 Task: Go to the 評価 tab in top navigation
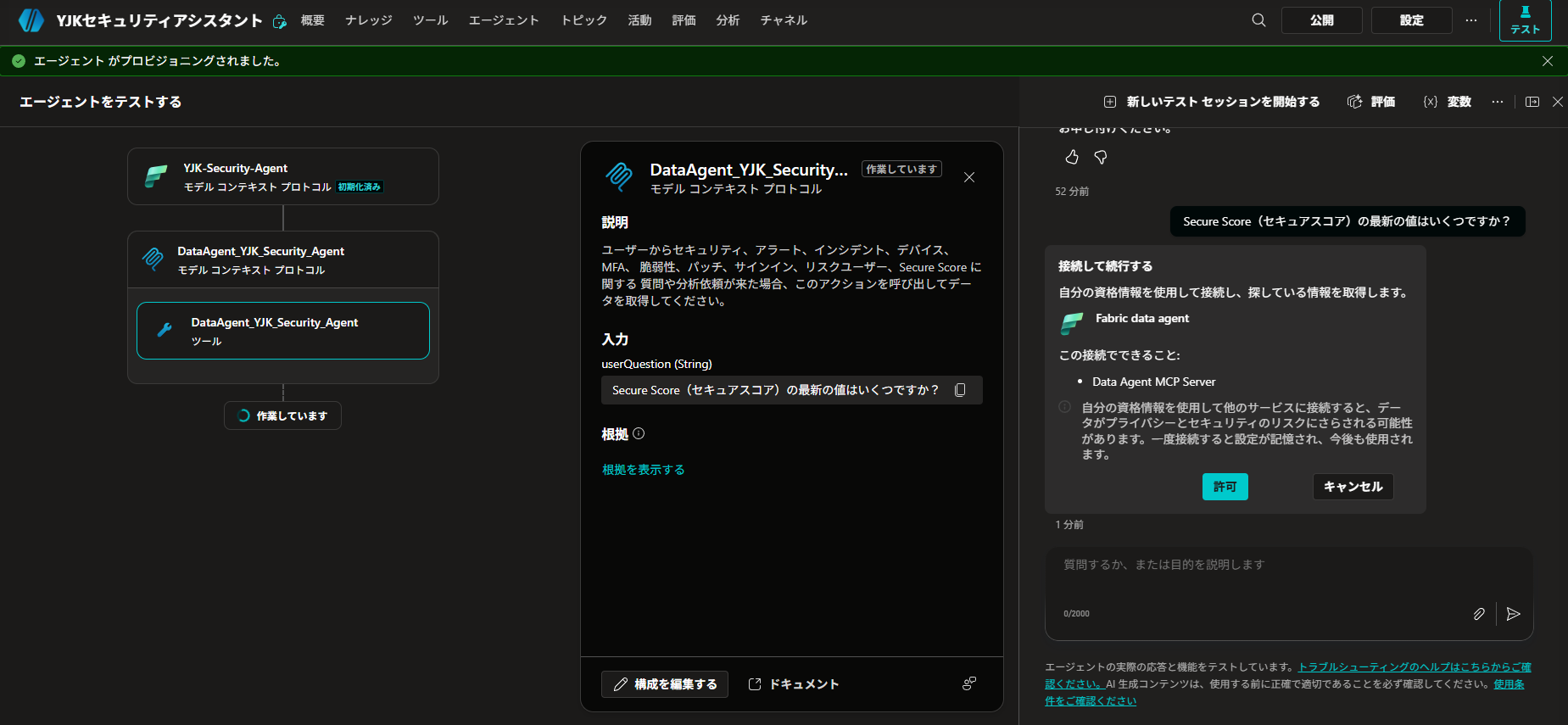(684, 20)
